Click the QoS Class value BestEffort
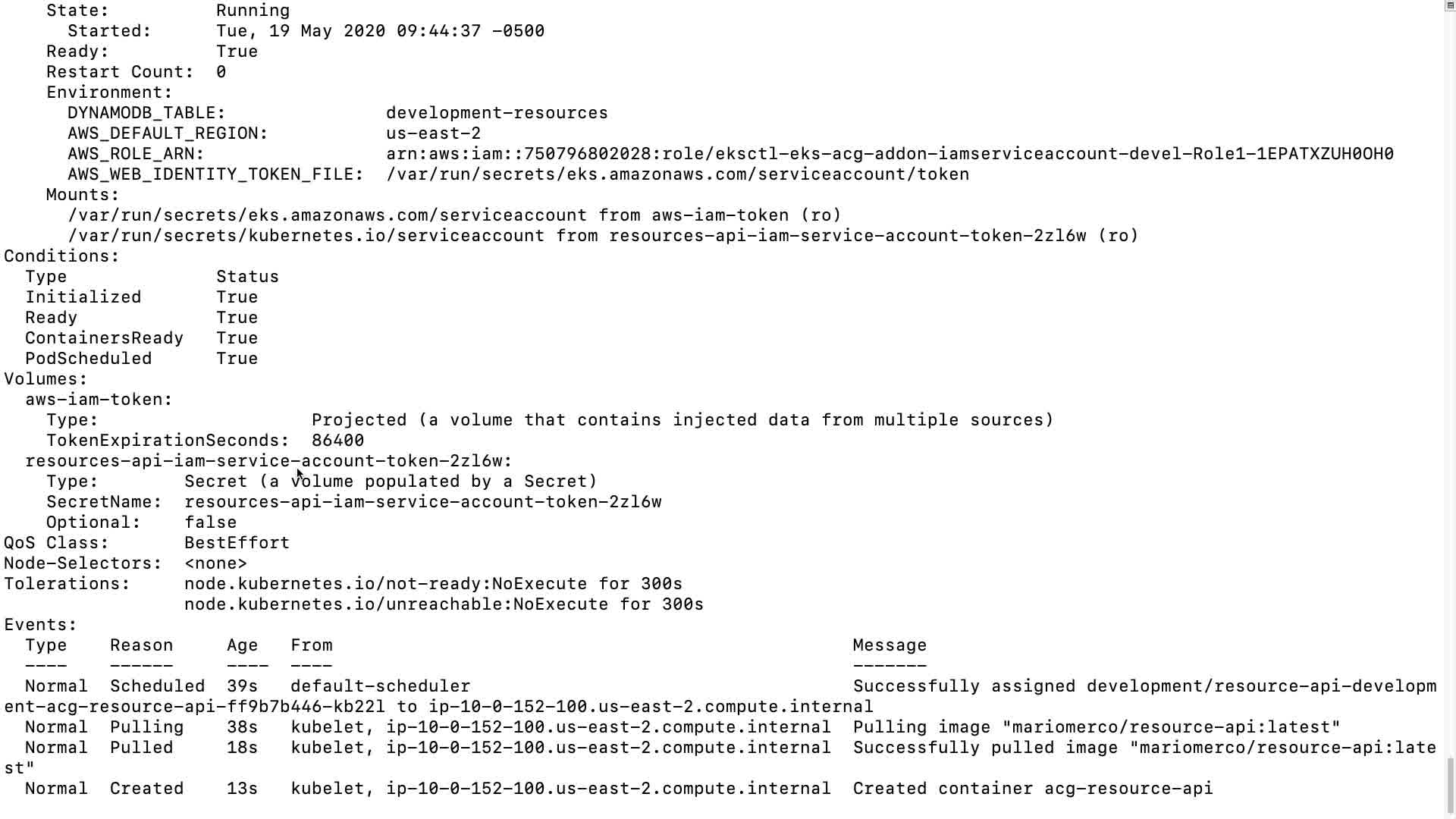 (x=237, y=543)
